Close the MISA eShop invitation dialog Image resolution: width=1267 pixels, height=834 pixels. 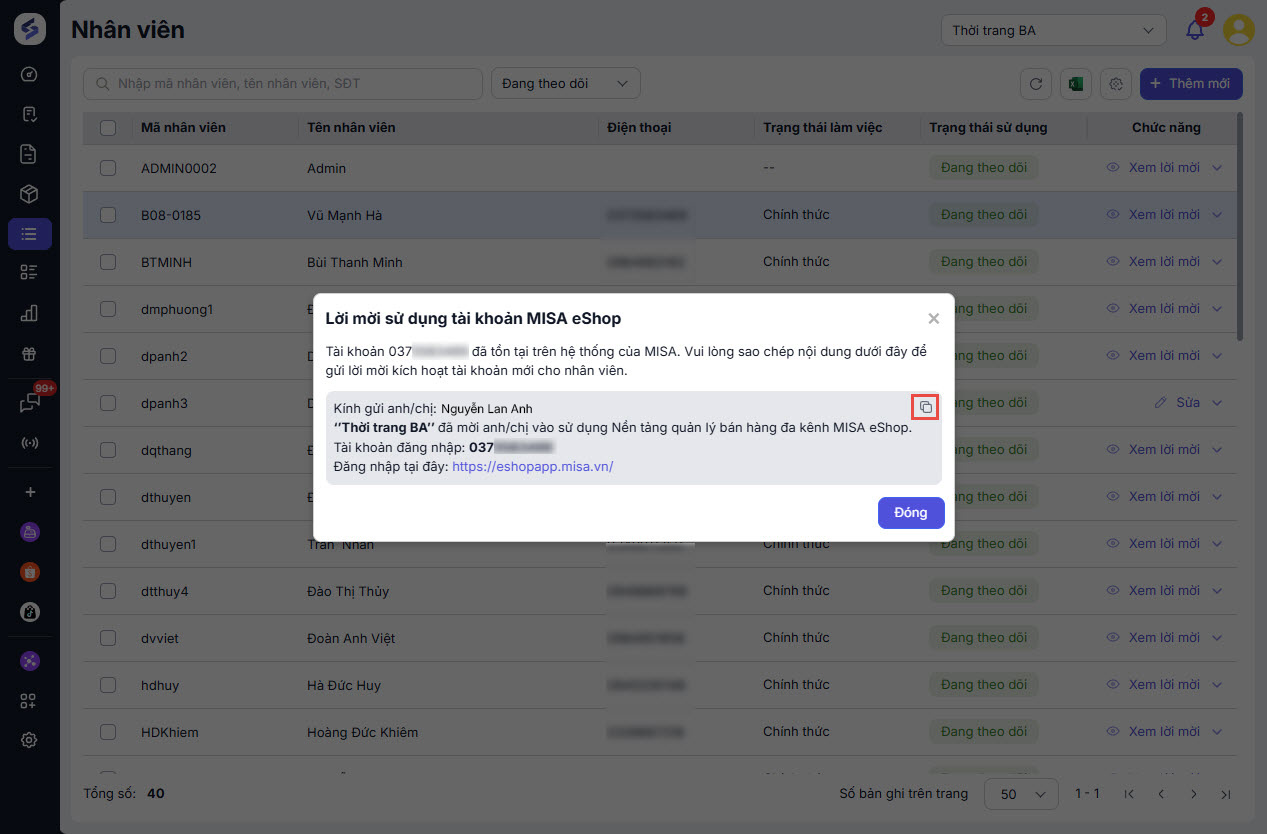tap(933, 318)
